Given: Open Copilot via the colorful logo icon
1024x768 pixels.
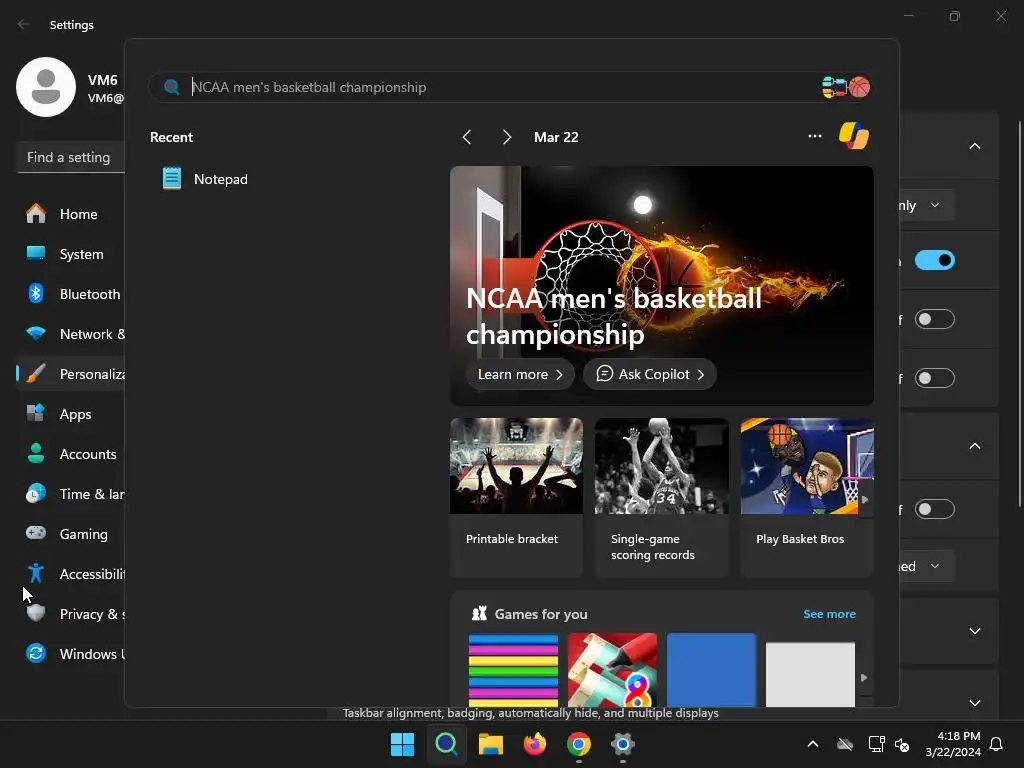Looking at the screenshot, I should click(x=854, y=136).
